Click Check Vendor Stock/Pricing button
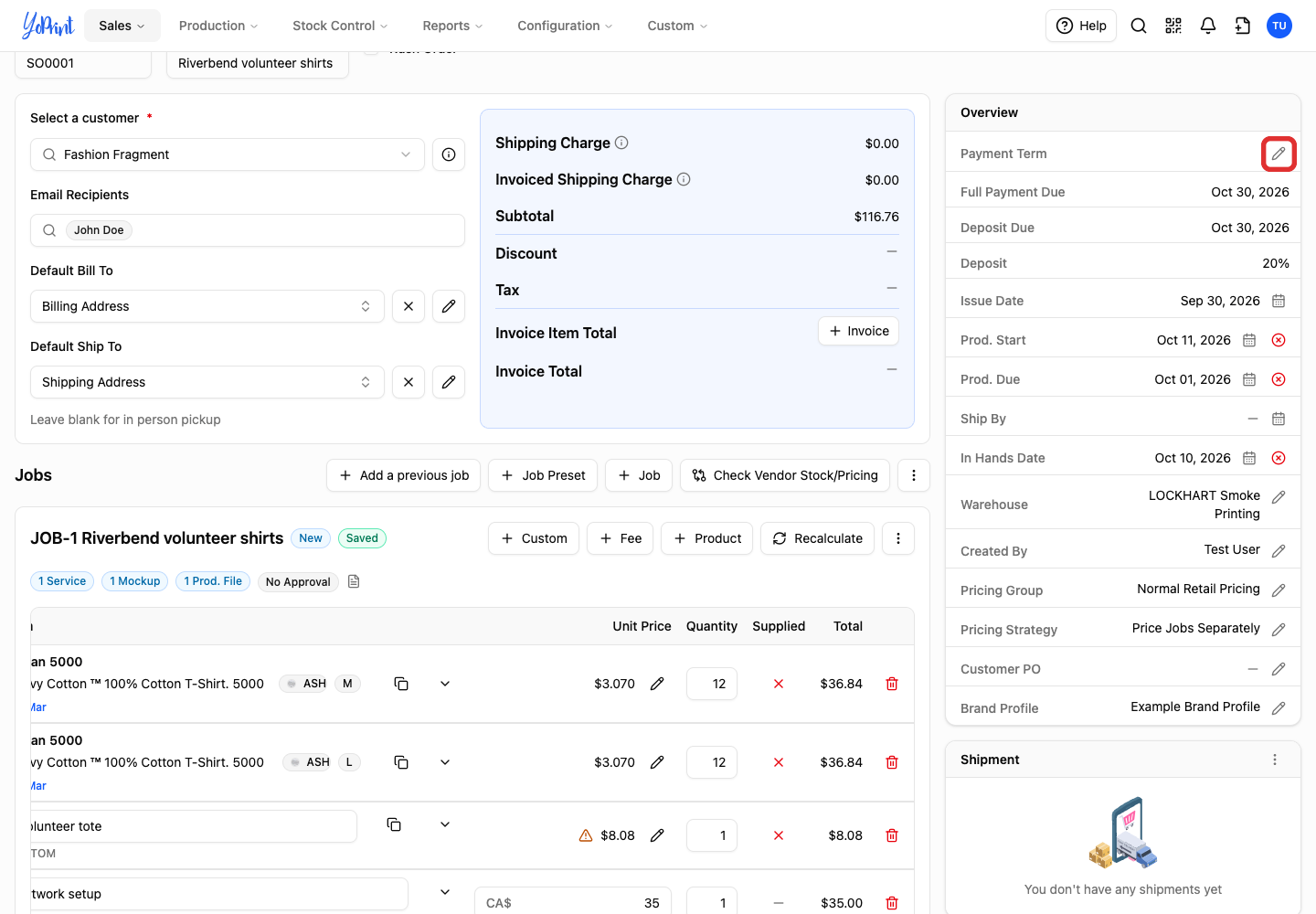Screen dimensions: 1316x914 point(785,475)
